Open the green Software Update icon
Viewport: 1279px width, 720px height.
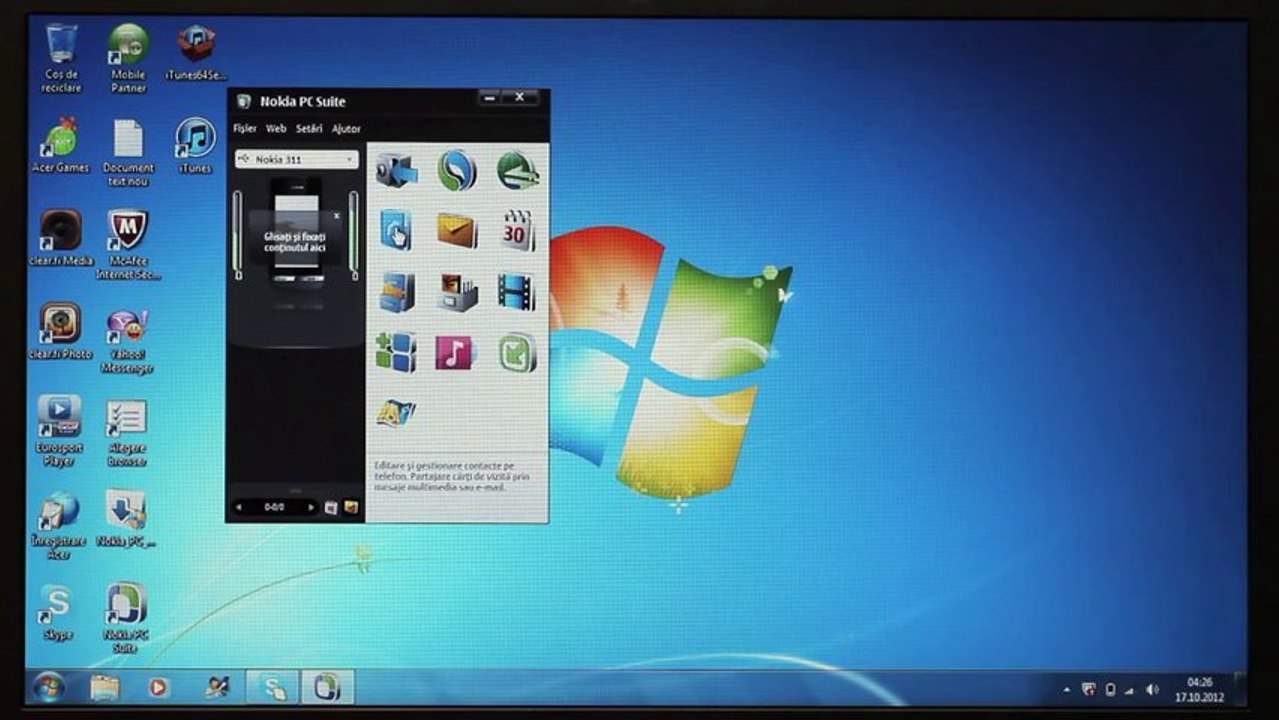517,352
